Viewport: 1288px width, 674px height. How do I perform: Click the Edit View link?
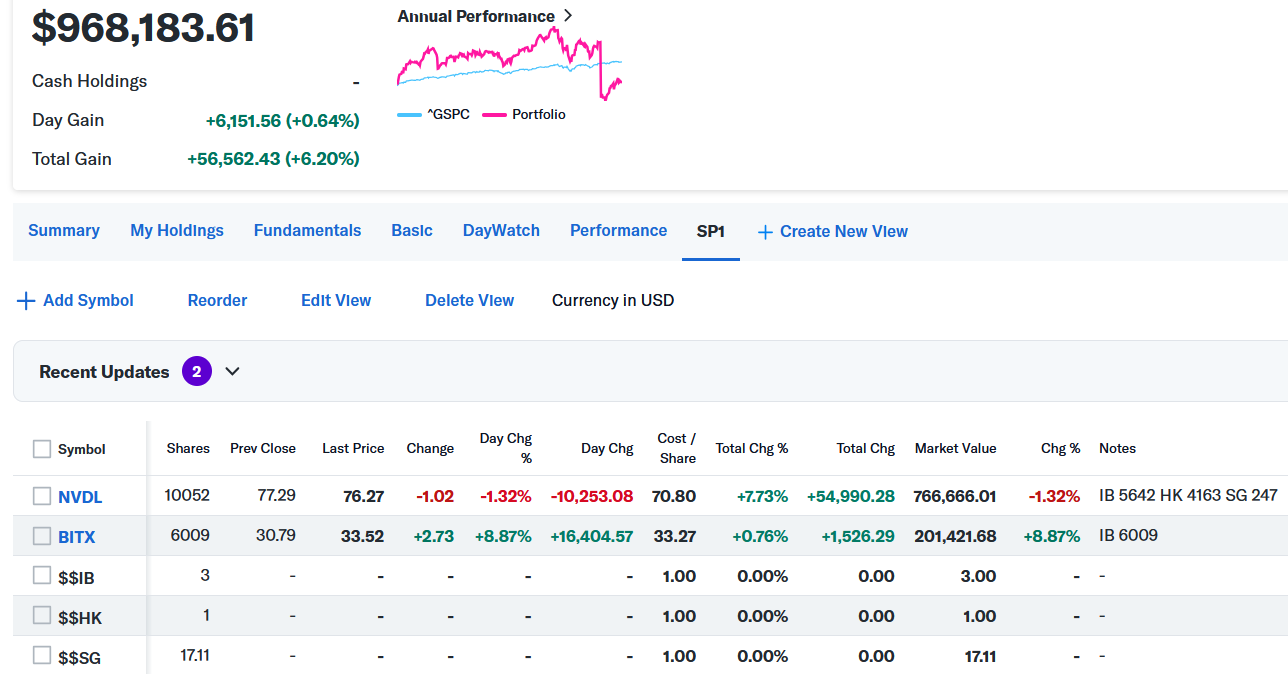(x=336, y=301)
